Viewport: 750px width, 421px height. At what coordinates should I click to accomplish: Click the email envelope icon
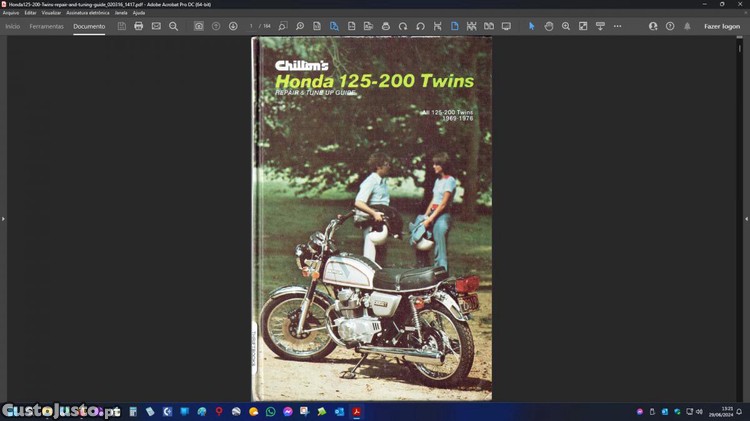coord(156,26)
